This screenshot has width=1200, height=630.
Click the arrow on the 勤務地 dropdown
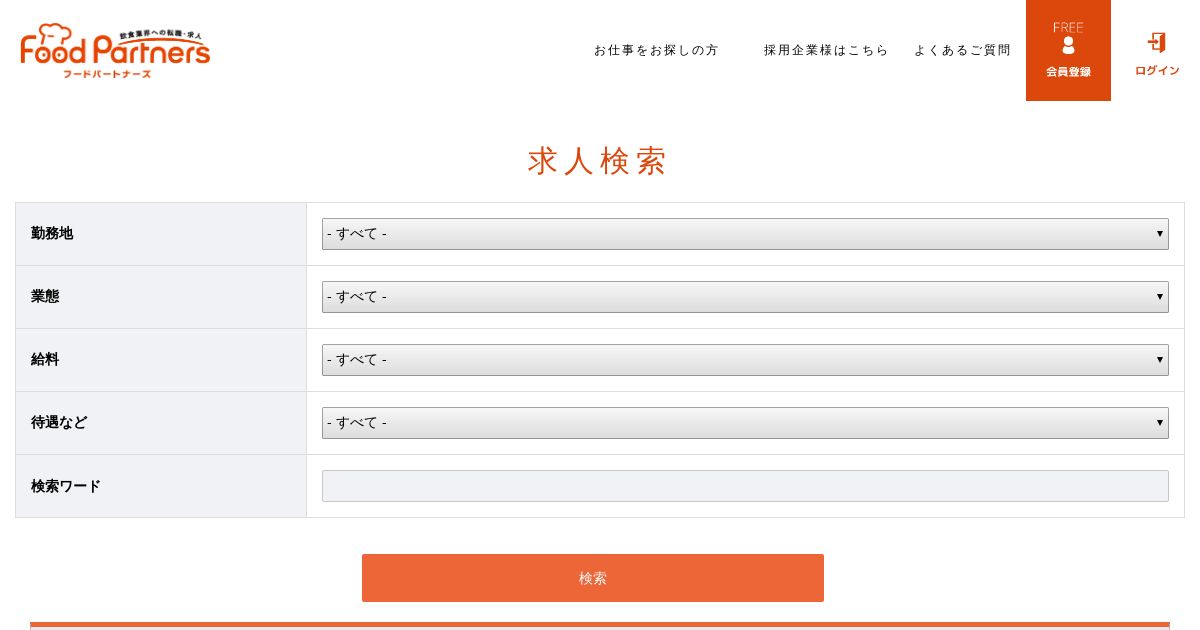coord(1159,234)
